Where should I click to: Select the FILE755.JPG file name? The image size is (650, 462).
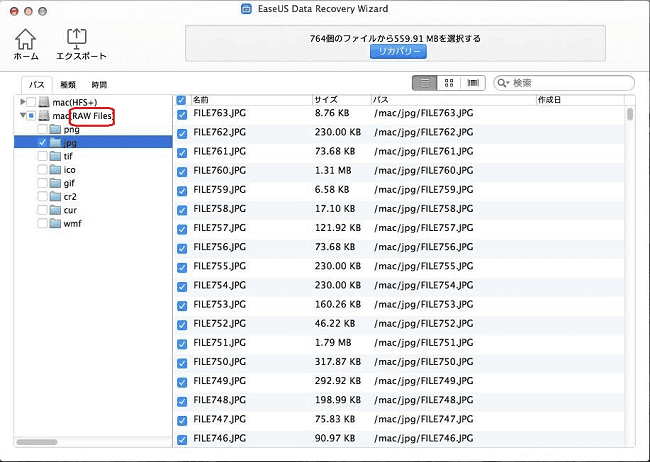[x=219, y=266]
